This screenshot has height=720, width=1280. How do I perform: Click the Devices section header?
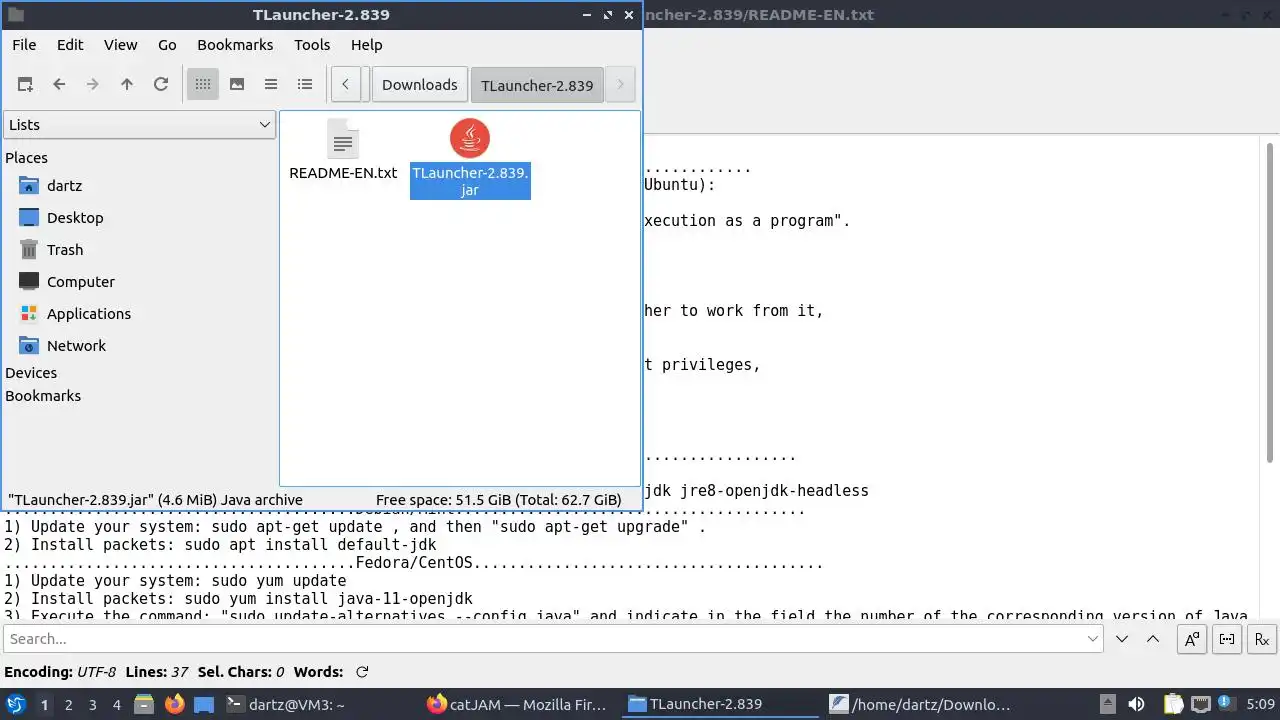pos(31,373)
